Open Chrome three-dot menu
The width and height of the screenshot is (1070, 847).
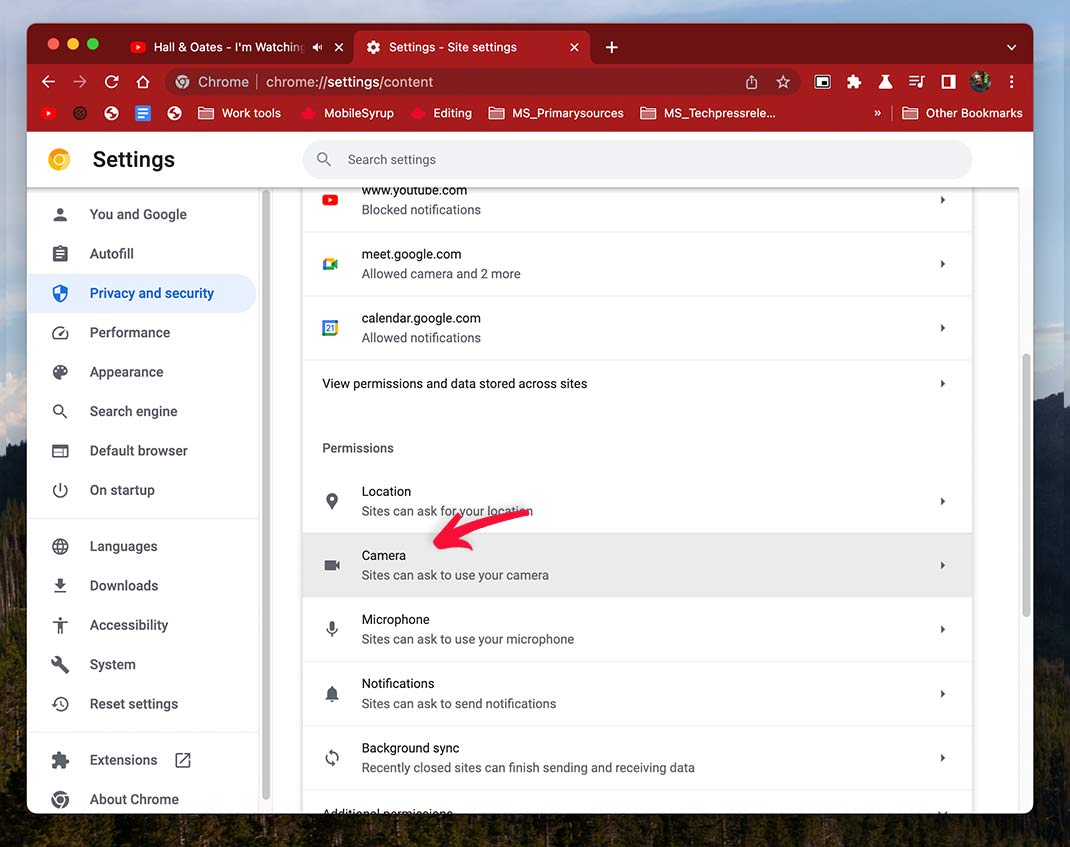pos(1011,82)
